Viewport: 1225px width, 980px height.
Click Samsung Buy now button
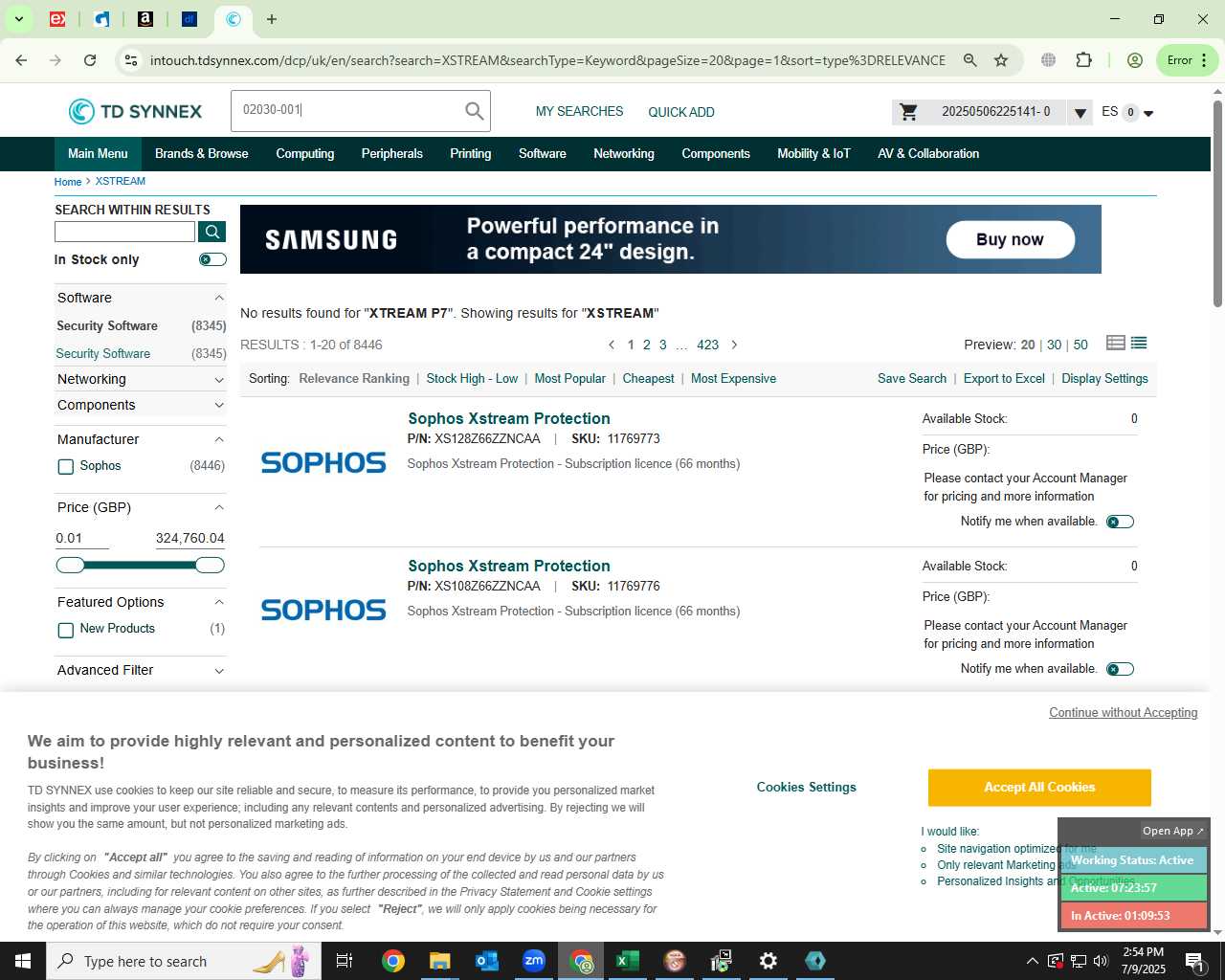click(1010, 239)
